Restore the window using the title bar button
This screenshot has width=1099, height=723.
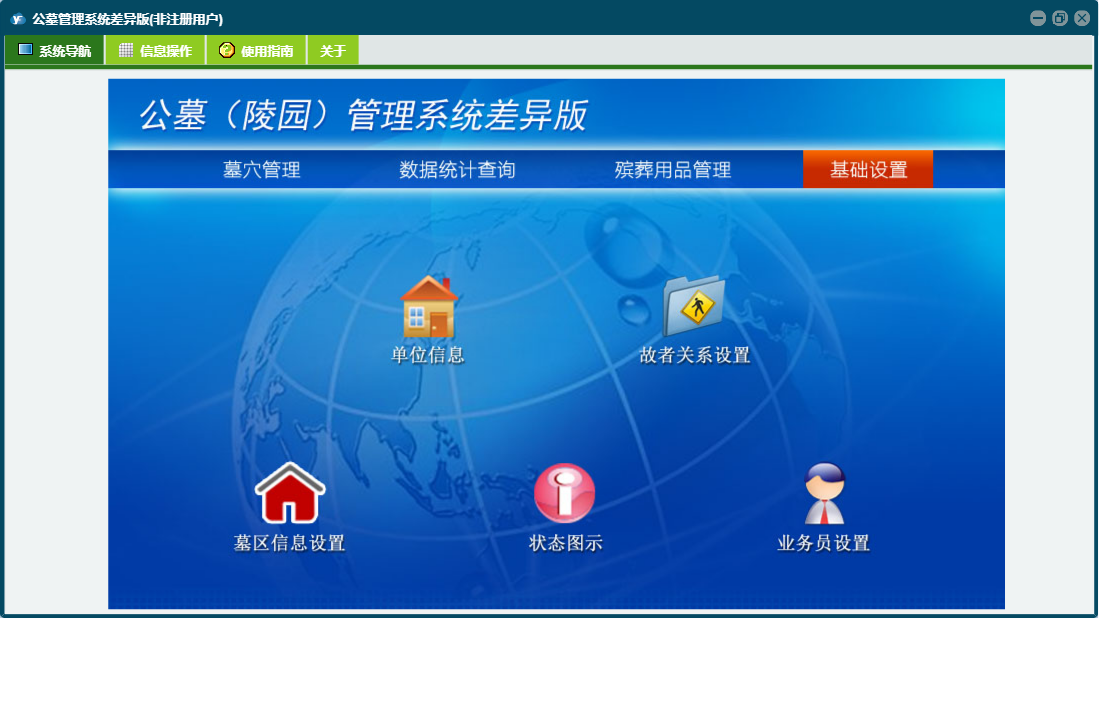[1060, 18]
